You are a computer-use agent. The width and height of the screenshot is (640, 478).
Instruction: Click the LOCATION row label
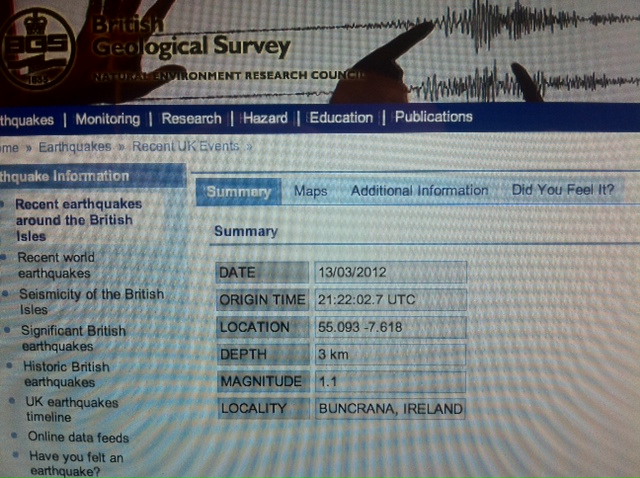pyautogui.click(x=263, y=327)
